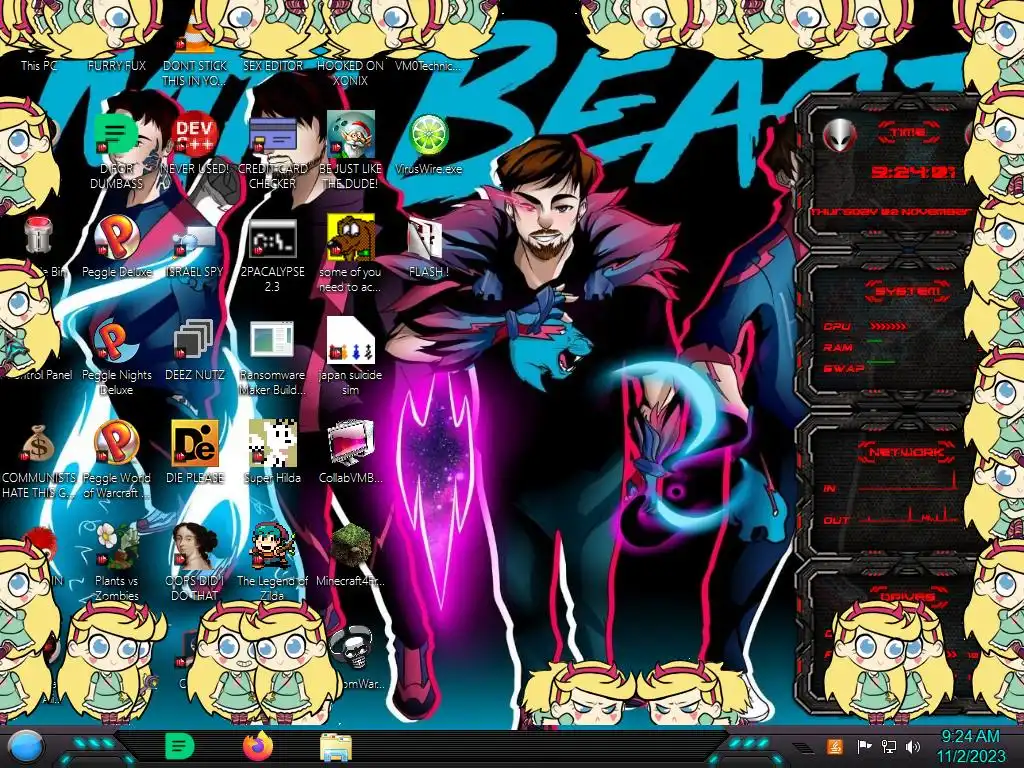Image resolution: width=1024 pixels, height=768 pixels.
Task: Launch the Super Hilda game icon
Action: [272, 443]
